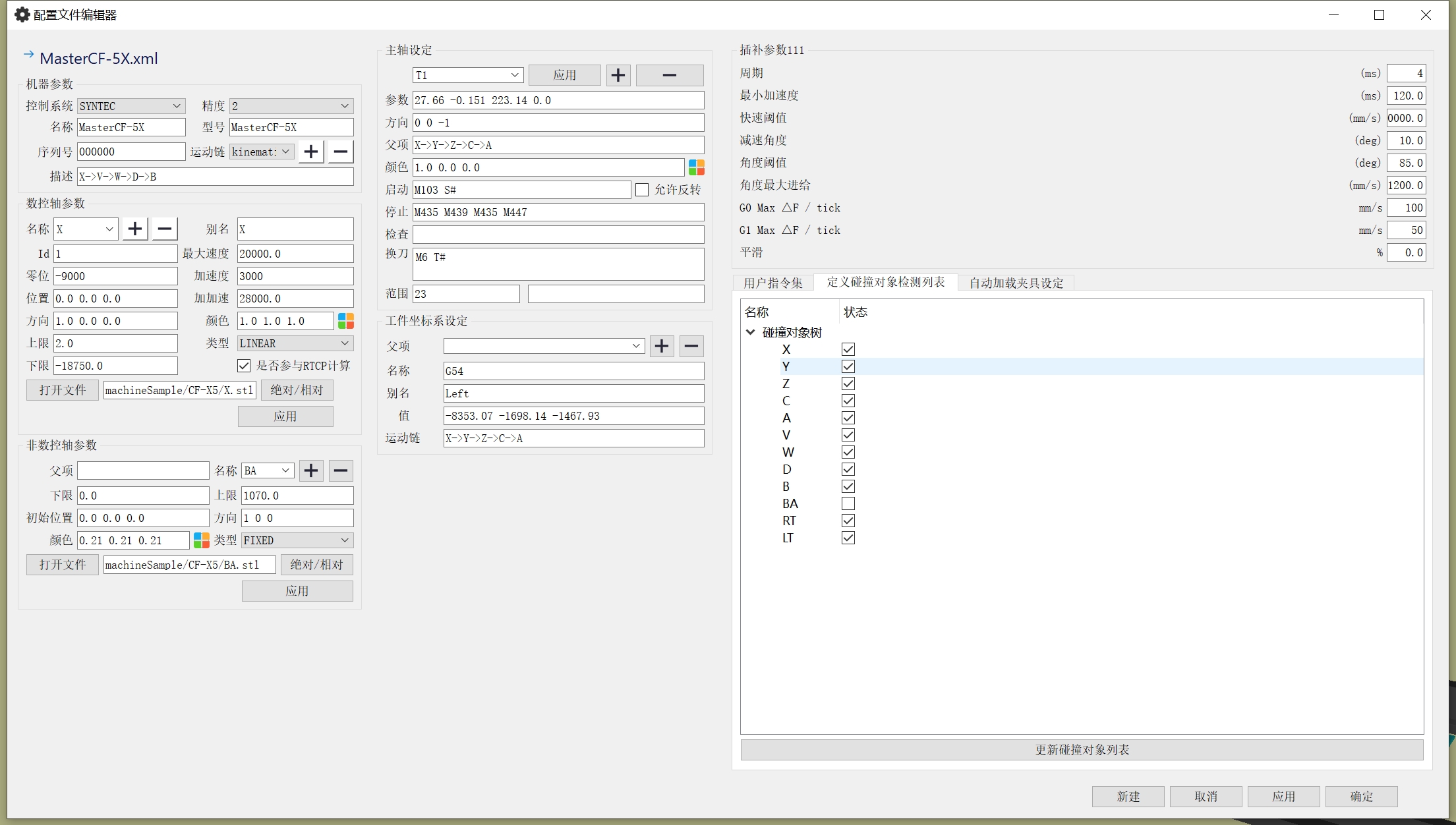Click 取消 button at bottom
1456x825 pixels.
tap(1206, 797)
